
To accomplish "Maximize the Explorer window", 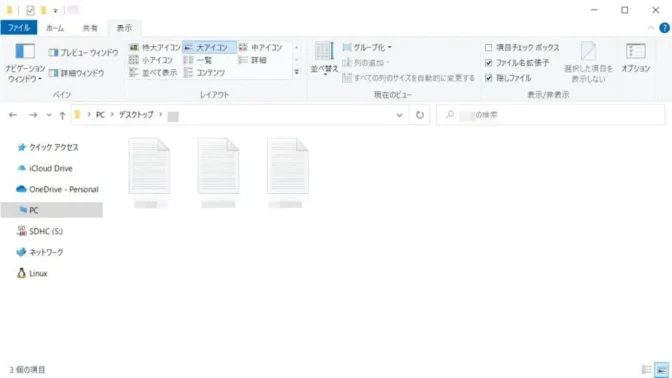I will tap(625, 10).
